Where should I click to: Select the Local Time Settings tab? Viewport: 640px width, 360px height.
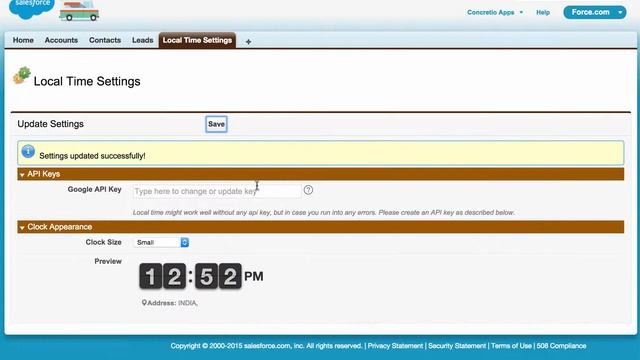[x=197, y=40]
